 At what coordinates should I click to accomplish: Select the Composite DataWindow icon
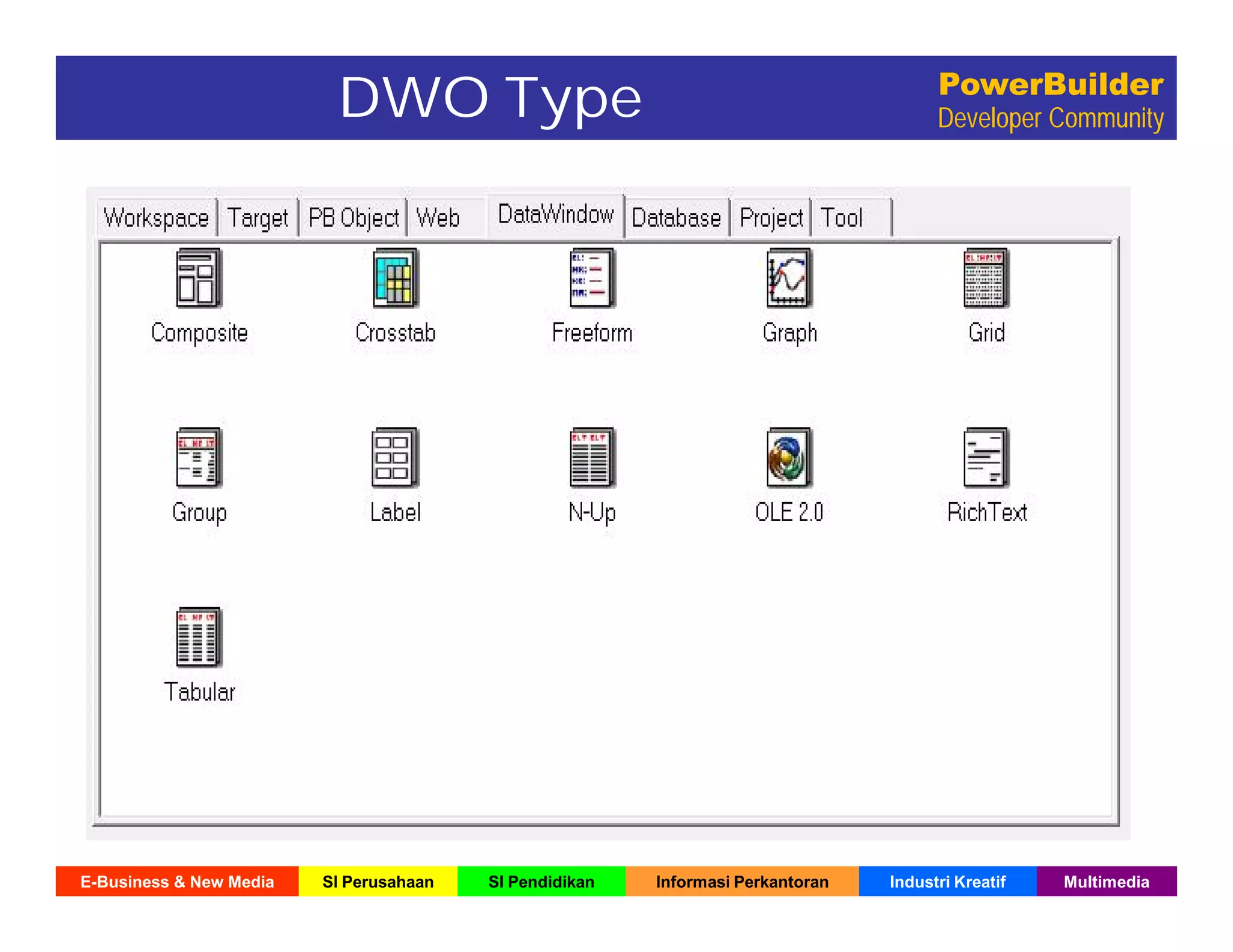point(199,278)
